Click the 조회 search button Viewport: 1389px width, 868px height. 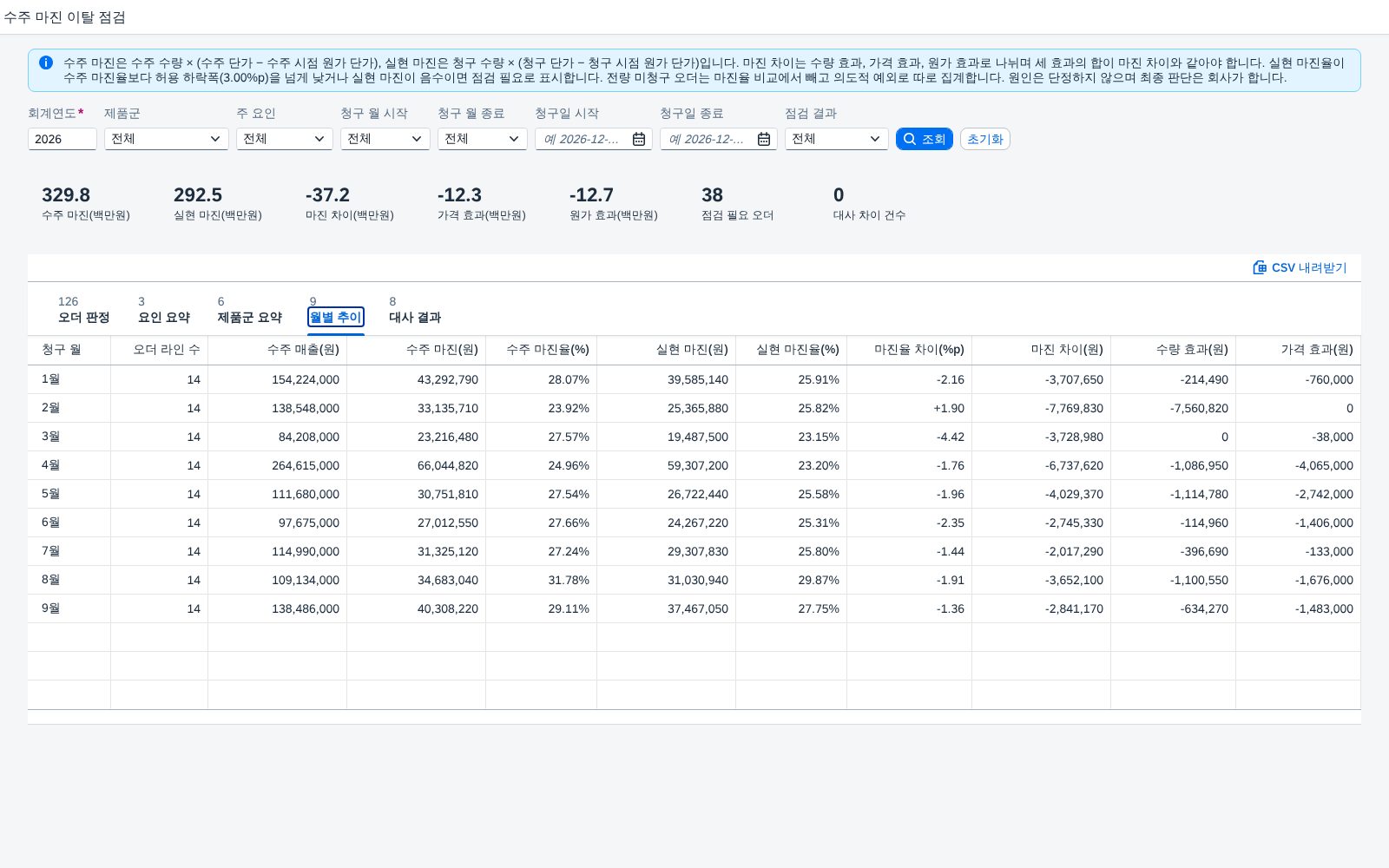click(x=925, y=139)
